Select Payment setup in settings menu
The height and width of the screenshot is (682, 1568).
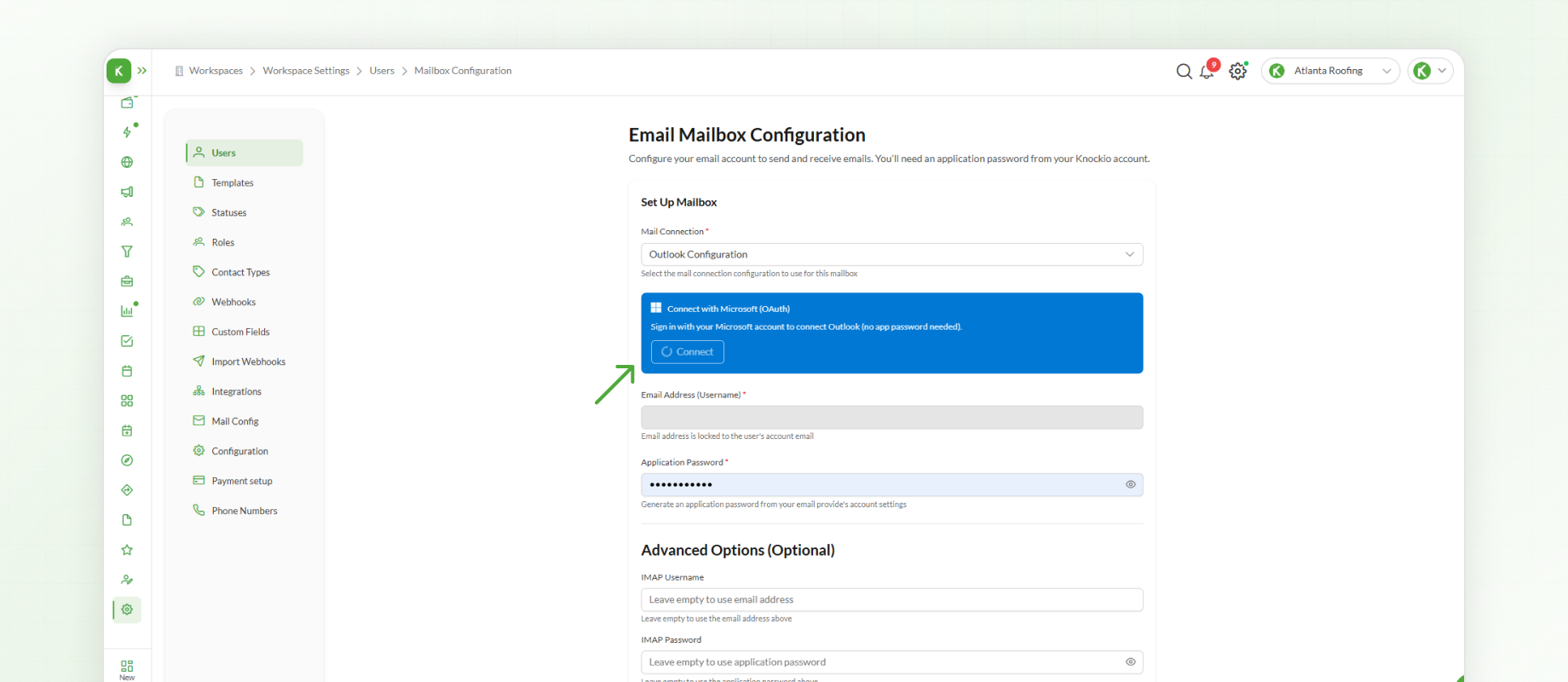pos(245,481)
